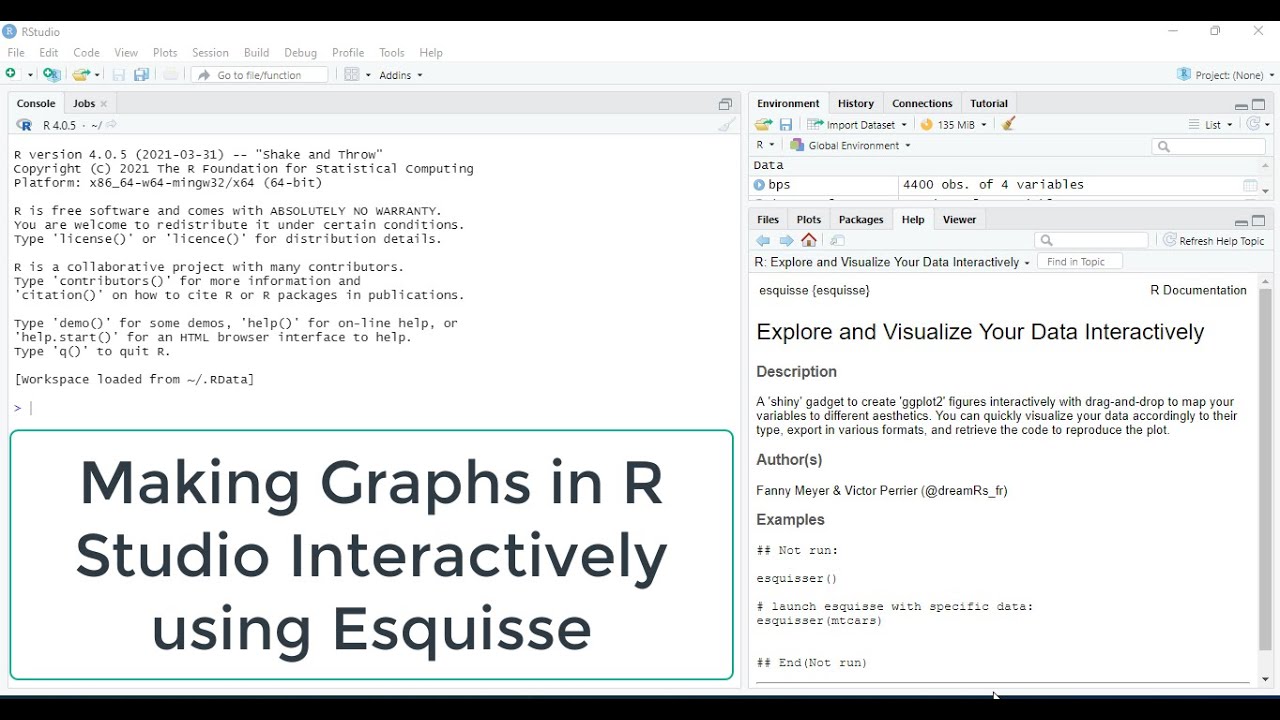This screenshot has width=1280, height=720.
Task: Open the R language dropdown
Action: click(765, 146)
